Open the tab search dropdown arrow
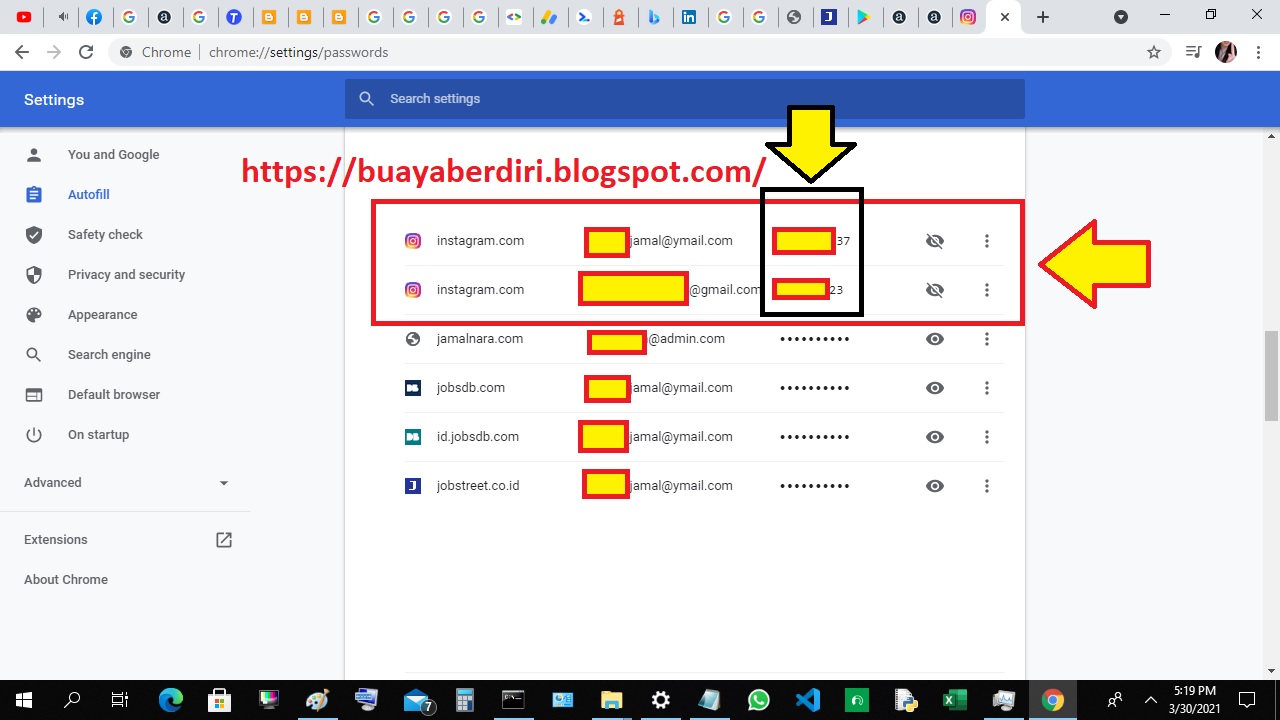Viewport: 1280px width, 720px height. [x=1121, y=17]
